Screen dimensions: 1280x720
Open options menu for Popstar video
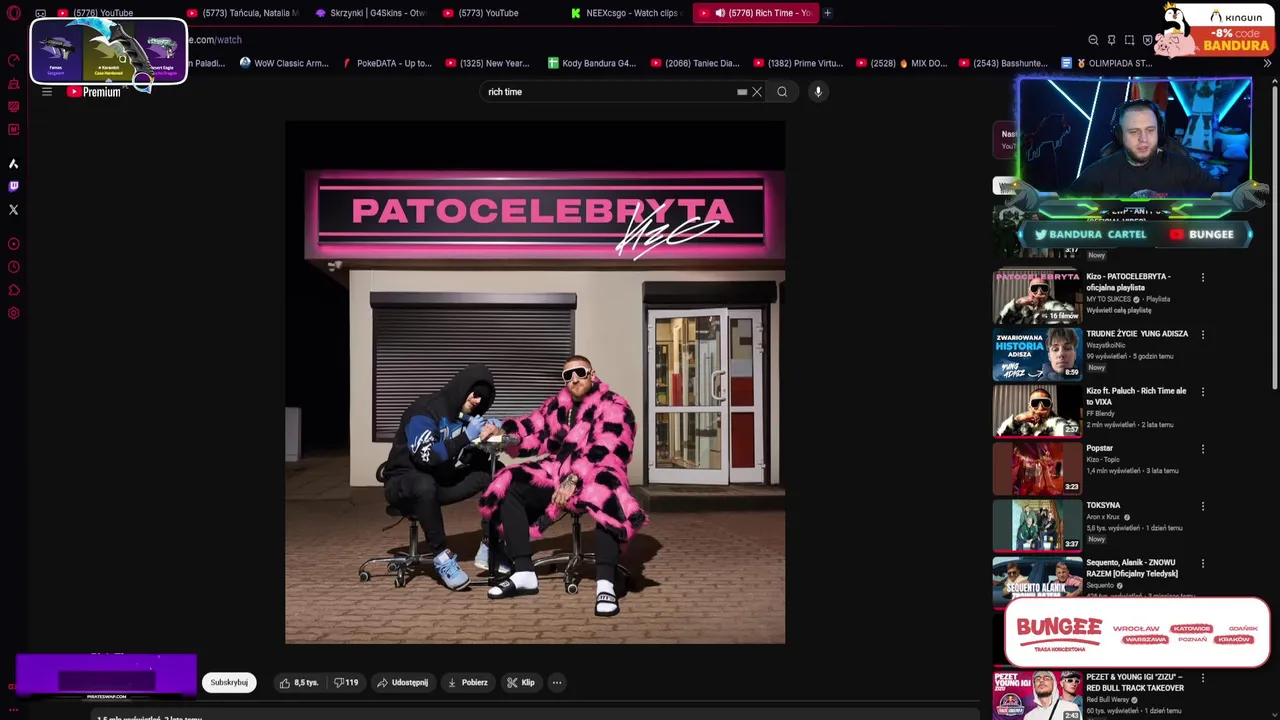coord(1203,449)
